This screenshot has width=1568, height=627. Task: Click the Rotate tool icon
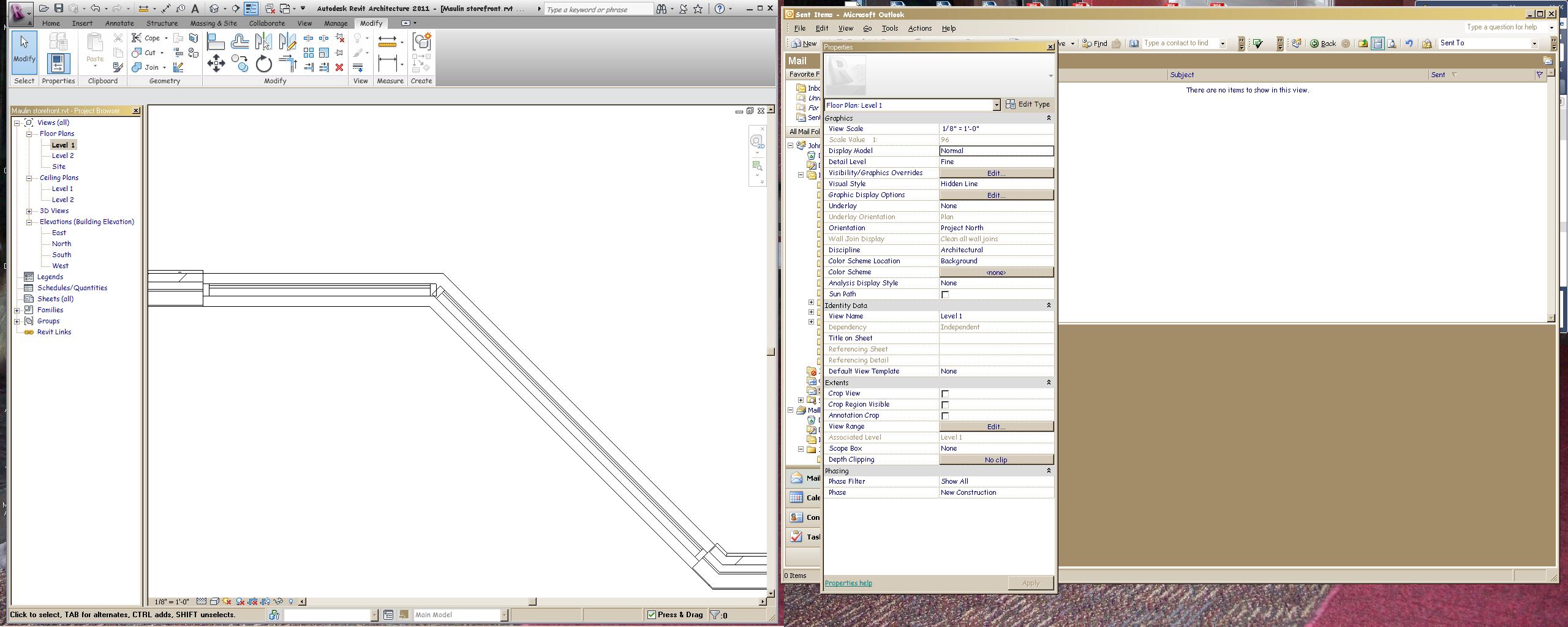[x=263, y=64]
